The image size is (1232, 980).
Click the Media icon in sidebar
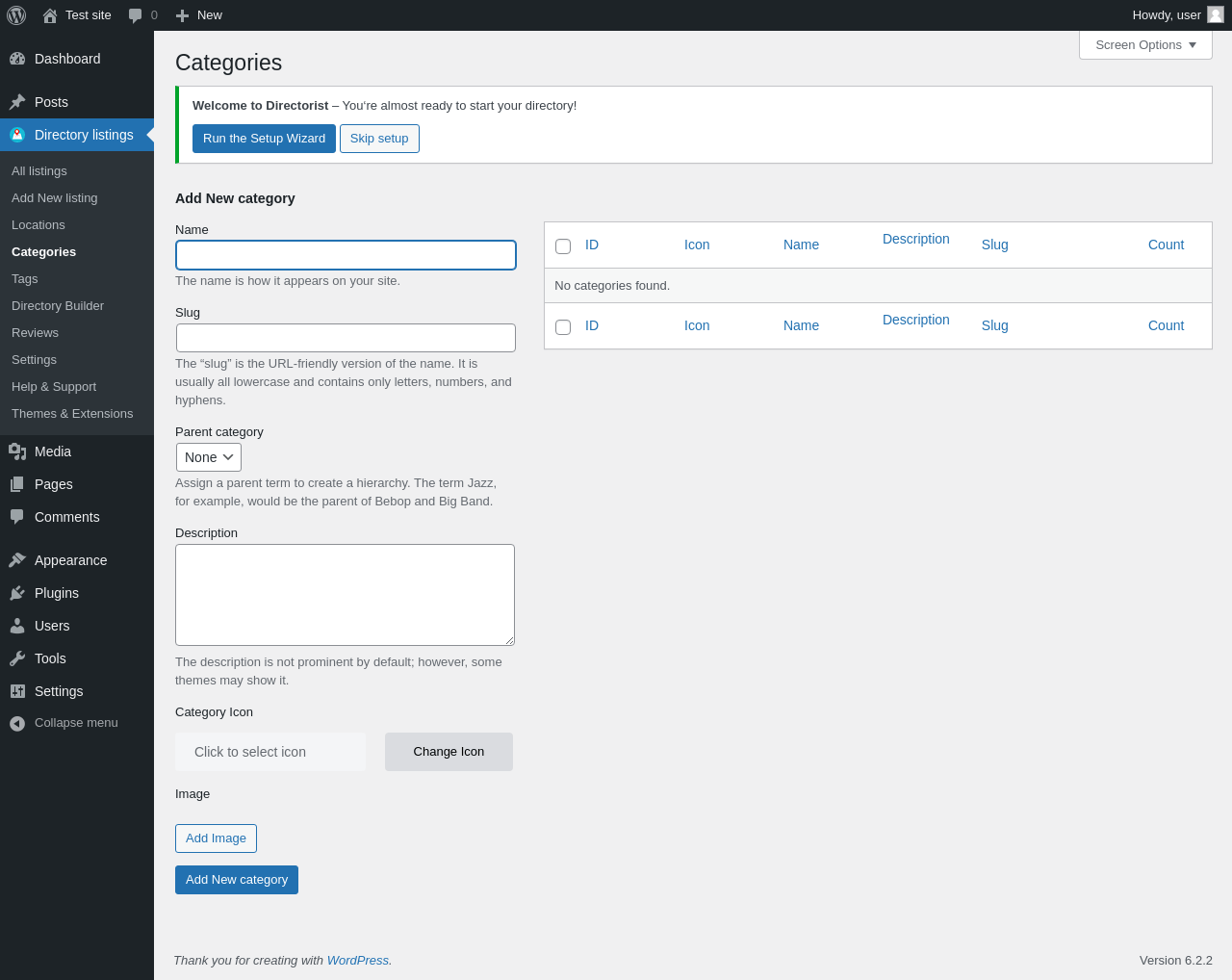click(x=17, y=451)
